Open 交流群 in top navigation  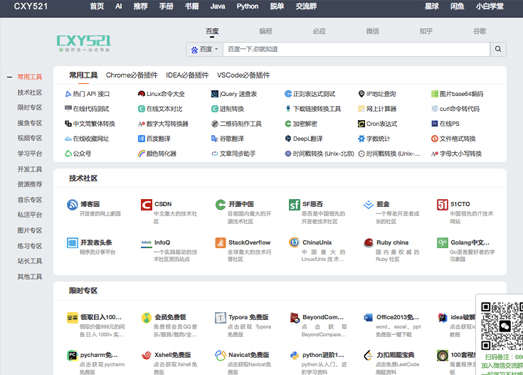306,6
